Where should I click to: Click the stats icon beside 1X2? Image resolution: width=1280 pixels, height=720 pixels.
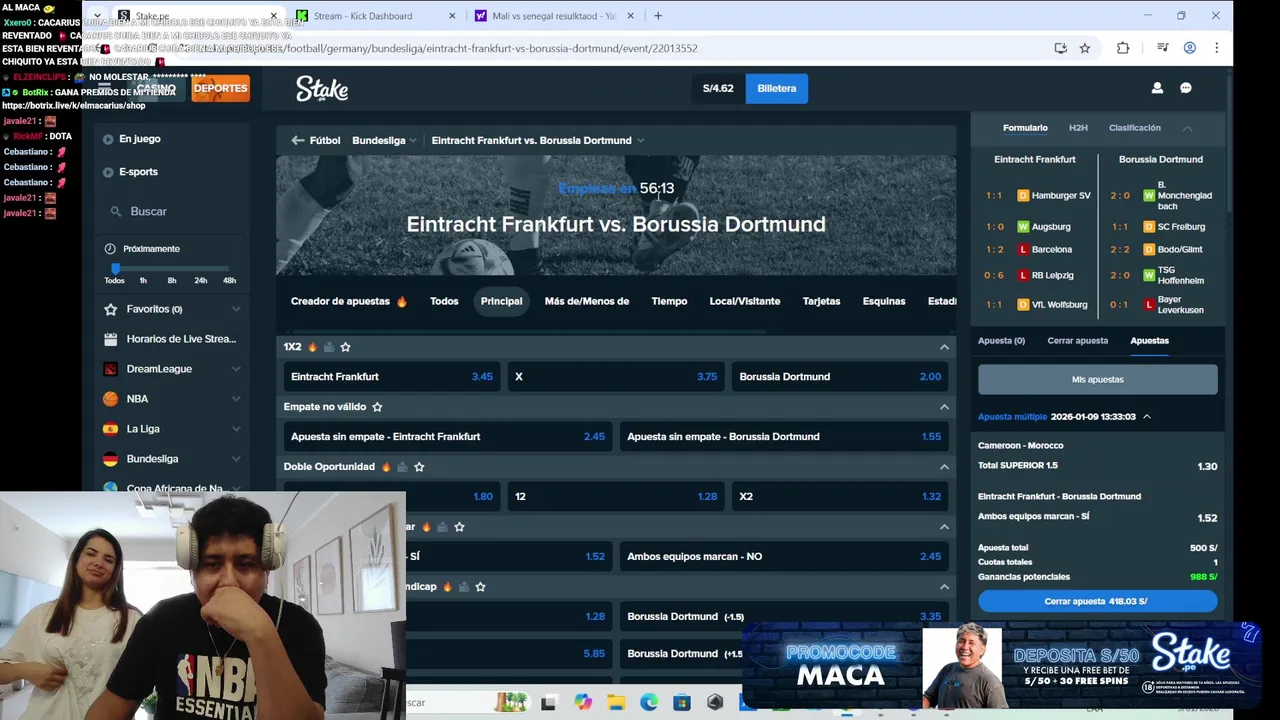(329, 347)
